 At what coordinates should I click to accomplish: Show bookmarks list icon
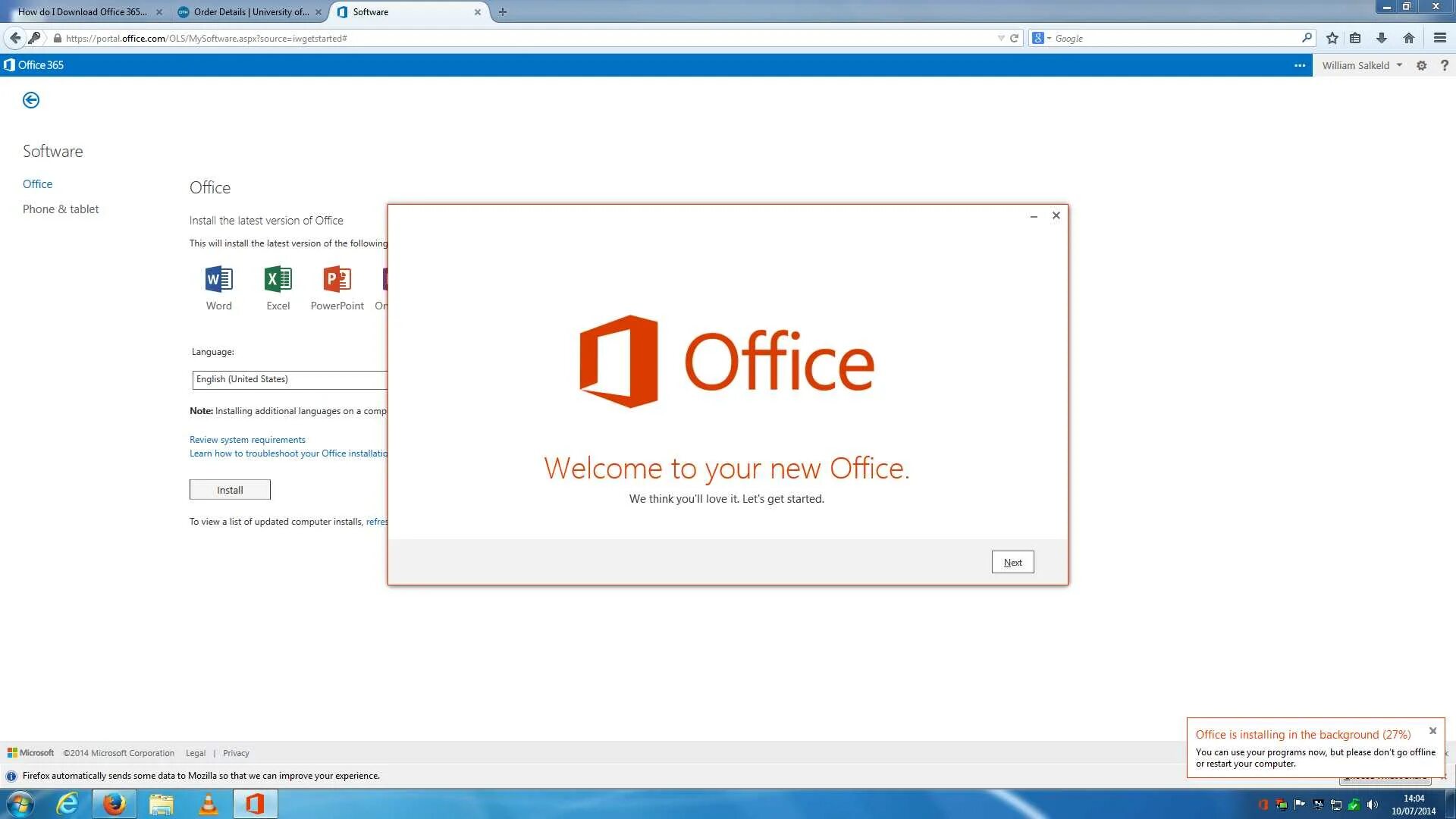(x=1355, y=38)
